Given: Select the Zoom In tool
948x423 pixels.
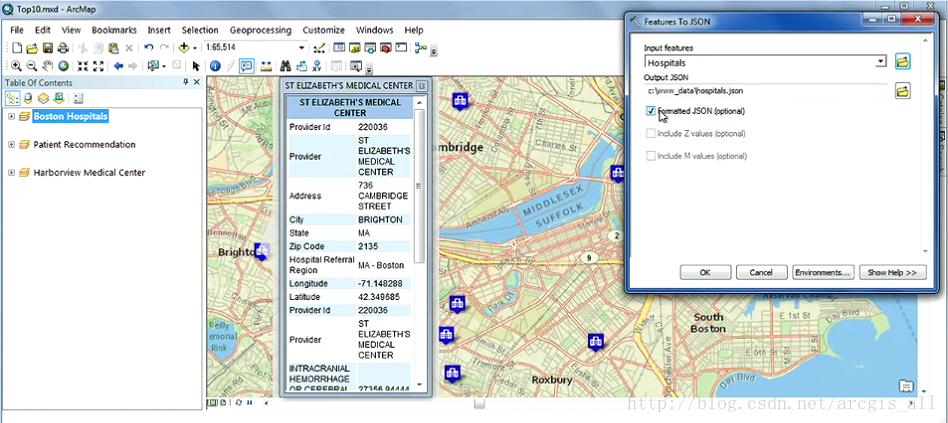Looking at the screenshot, I should (x=16, y=66).
